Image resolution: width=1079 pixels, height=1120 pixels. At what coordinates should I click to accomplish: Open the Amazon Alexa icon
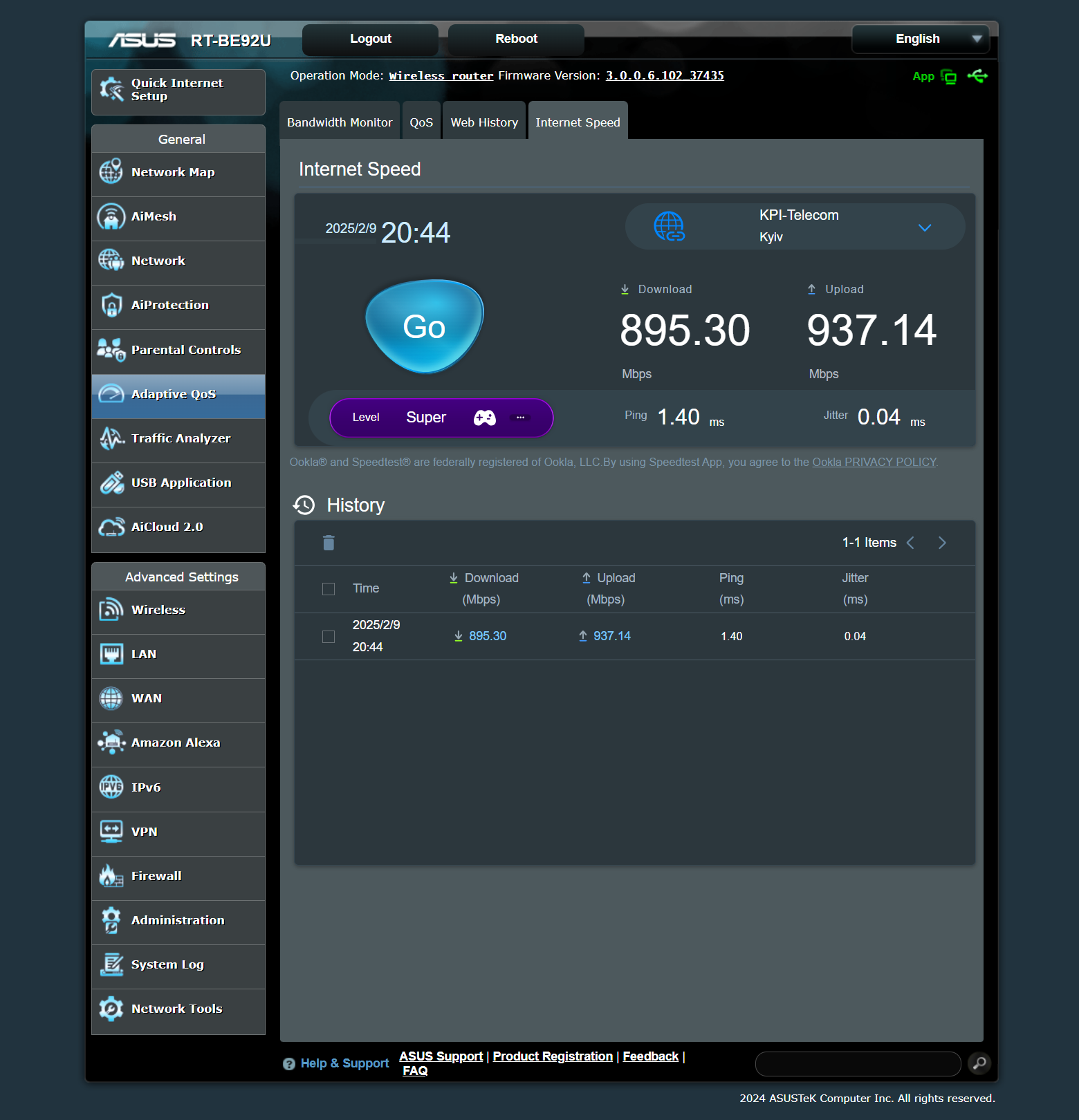(111, 743)
